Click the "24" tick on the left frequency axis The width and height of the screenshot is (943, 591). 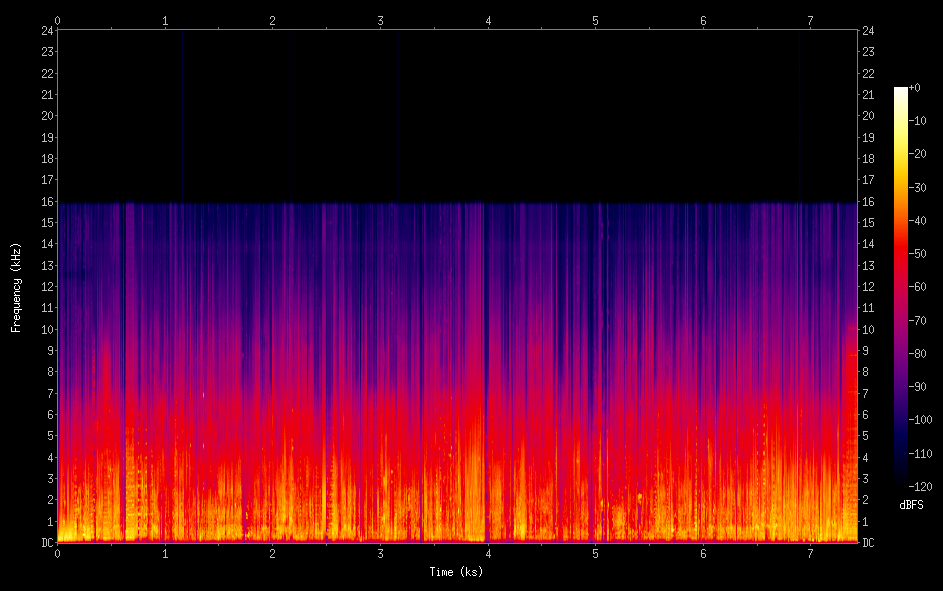click(x=46, y=30)
